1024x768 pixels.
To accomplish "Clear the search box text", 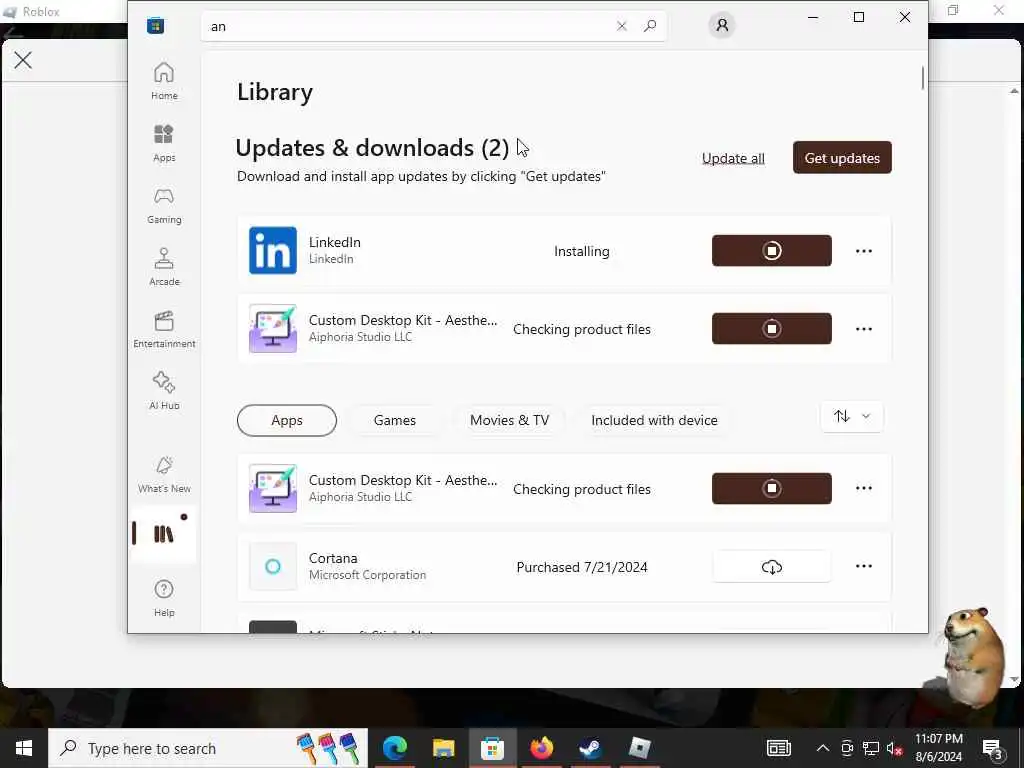I will (622, 26).
